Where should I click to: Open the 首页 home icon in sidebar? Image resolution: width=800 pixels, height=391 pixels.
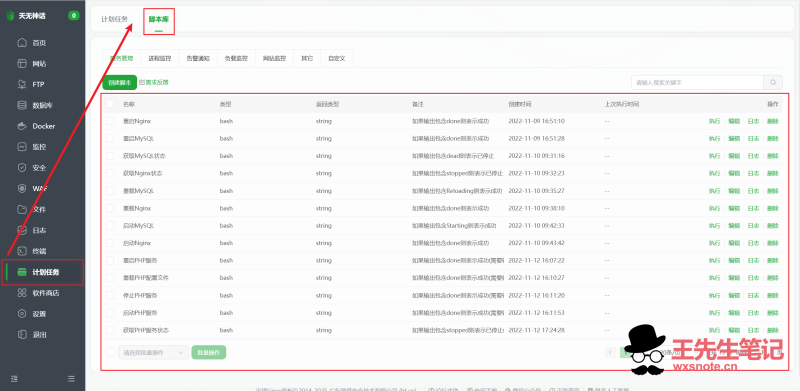coord(22,43)
